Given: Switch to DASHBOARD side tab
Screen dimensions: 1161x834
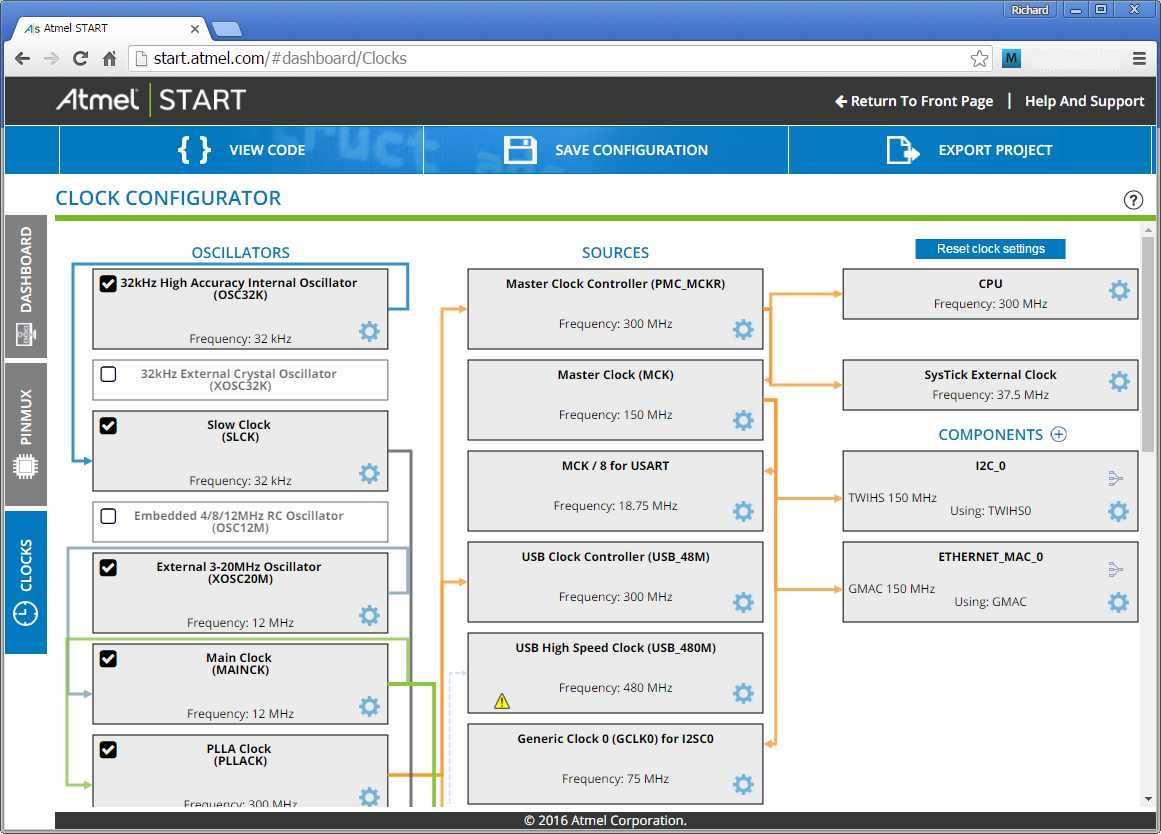Looking at the screenshot, I should pyautogui.click(x=26, y=287).
